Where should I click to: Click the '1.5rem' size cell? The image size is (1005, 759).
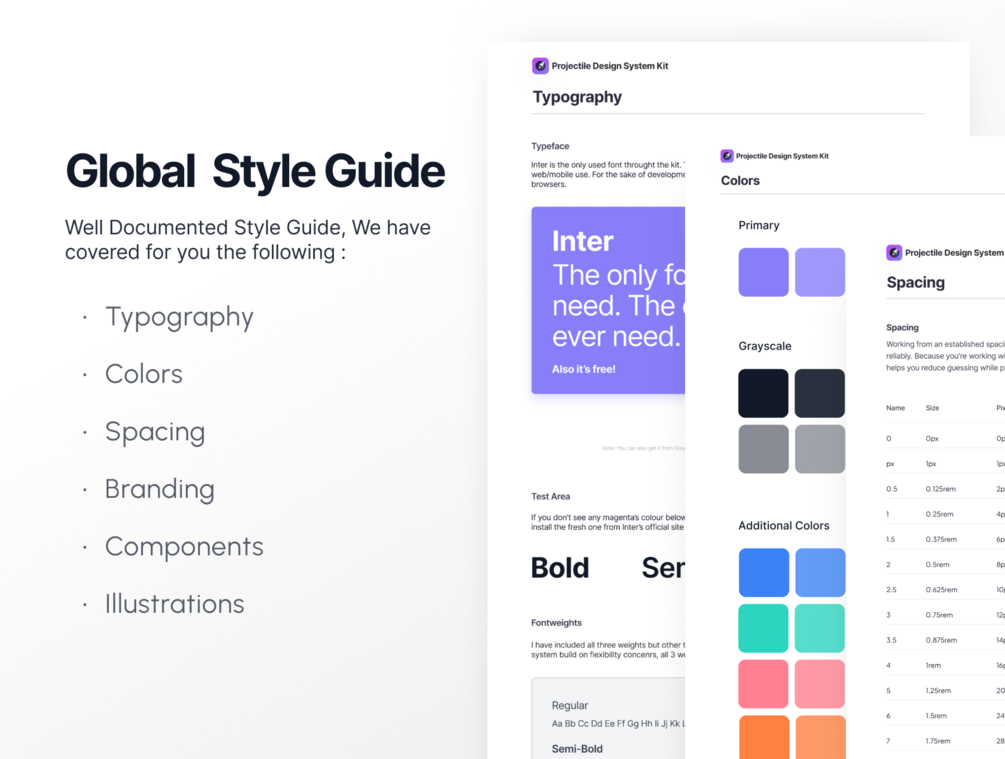(x=936, y=715)
